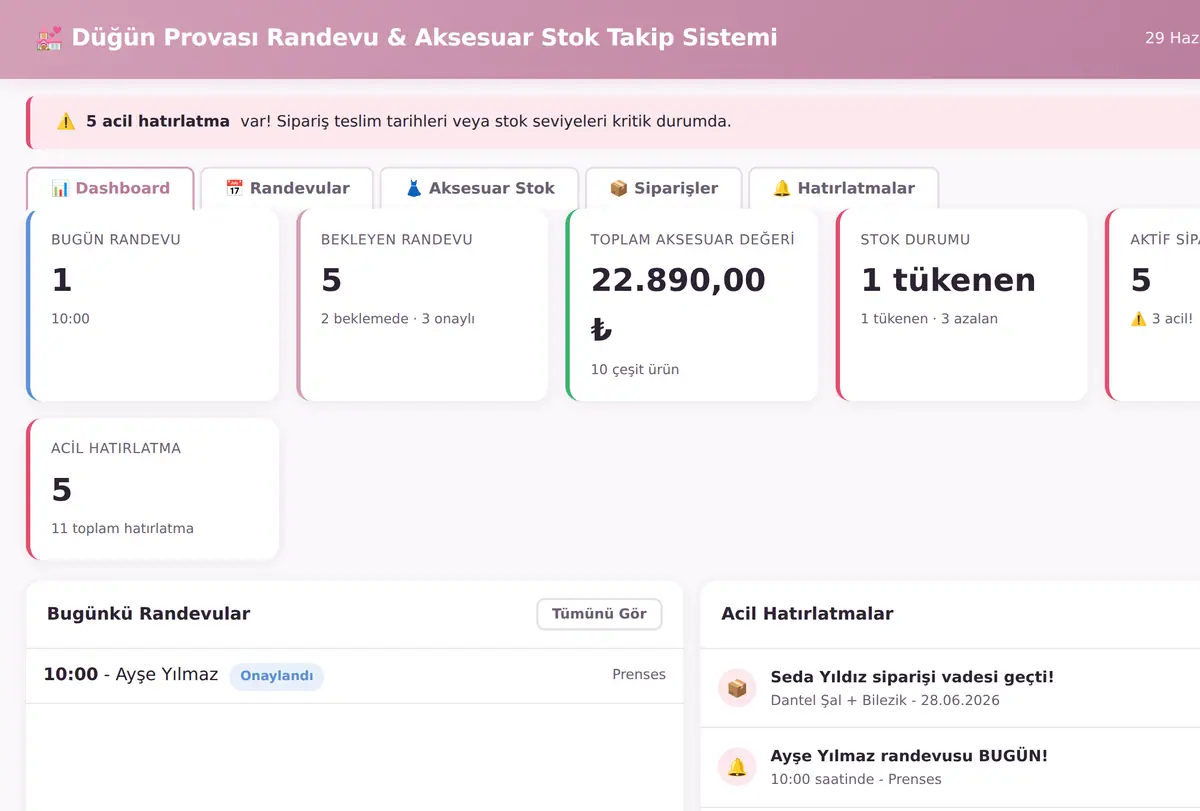Click the 'Prenses' label in appointment row
1200x811 pixels.
coord(639,675)
